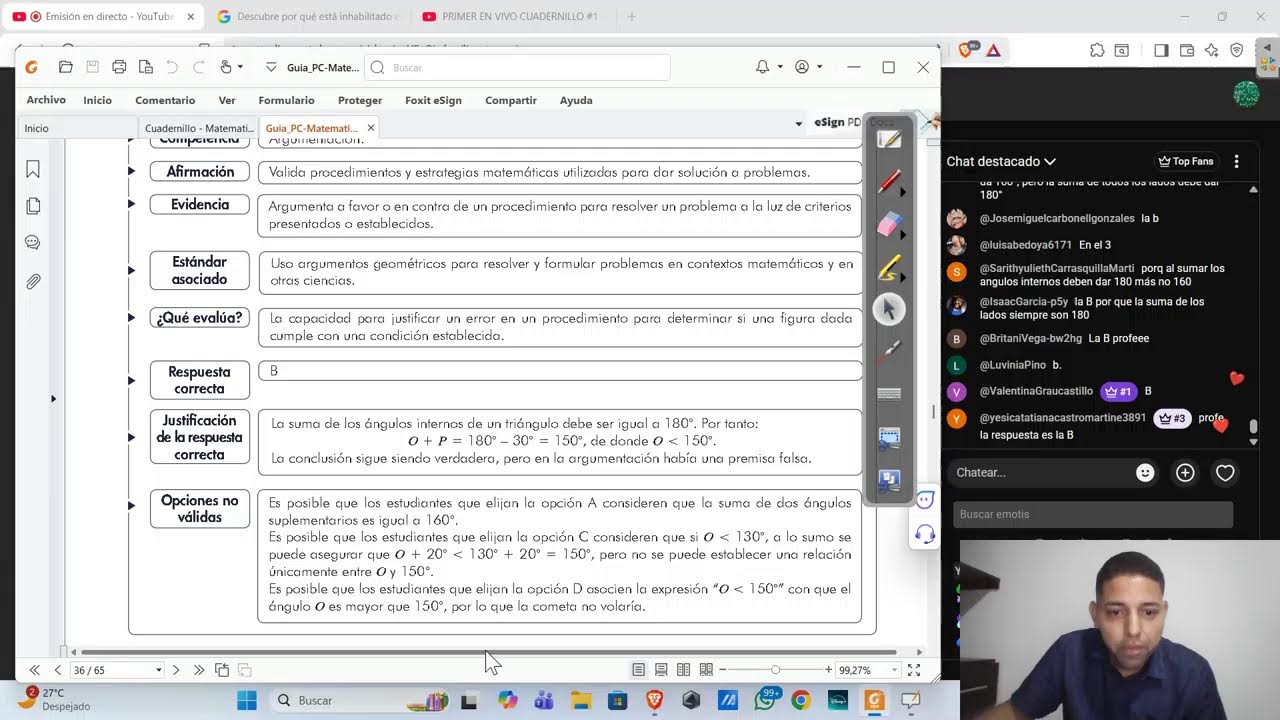The height and width of the screenshot is (720, 1280).
Task: Switch to the Inicio document tab
Action: [37, 128]
